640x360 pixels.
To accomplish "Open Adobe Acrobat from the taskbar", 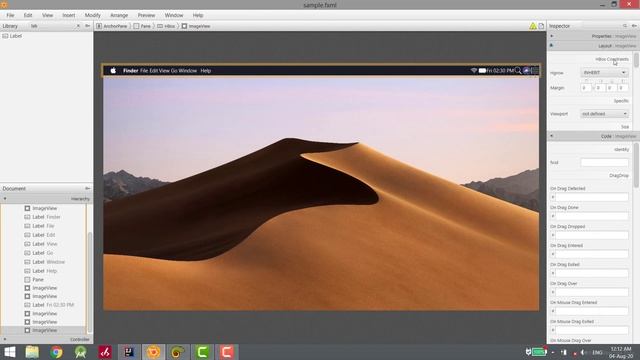I will [x=105, y=352].
